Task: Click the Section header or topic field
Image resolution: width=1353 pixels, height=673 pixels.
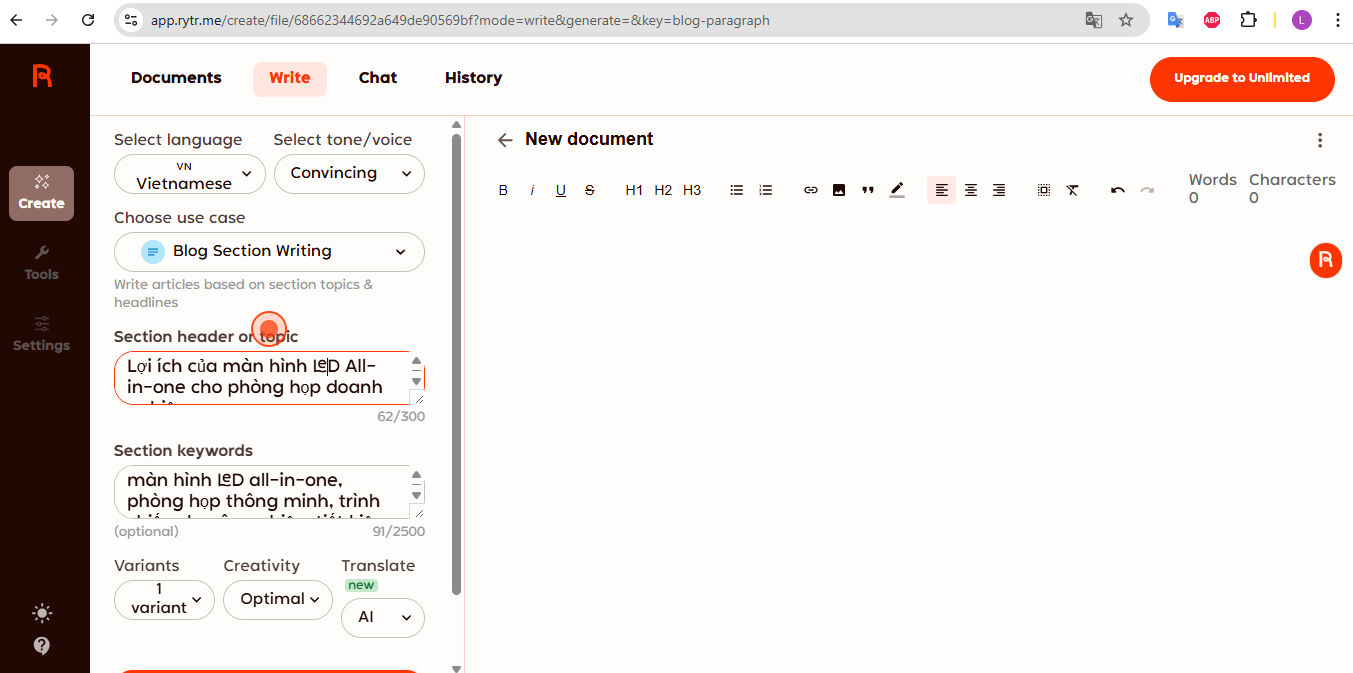Action: pos(269,377)
